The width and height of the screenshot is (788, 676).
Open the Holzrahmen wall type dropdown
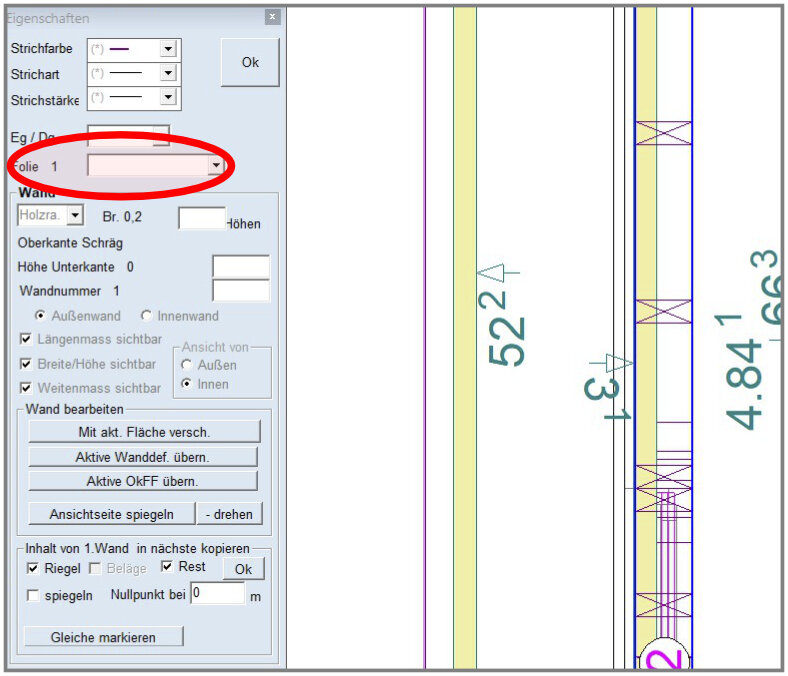coord(75,216)
